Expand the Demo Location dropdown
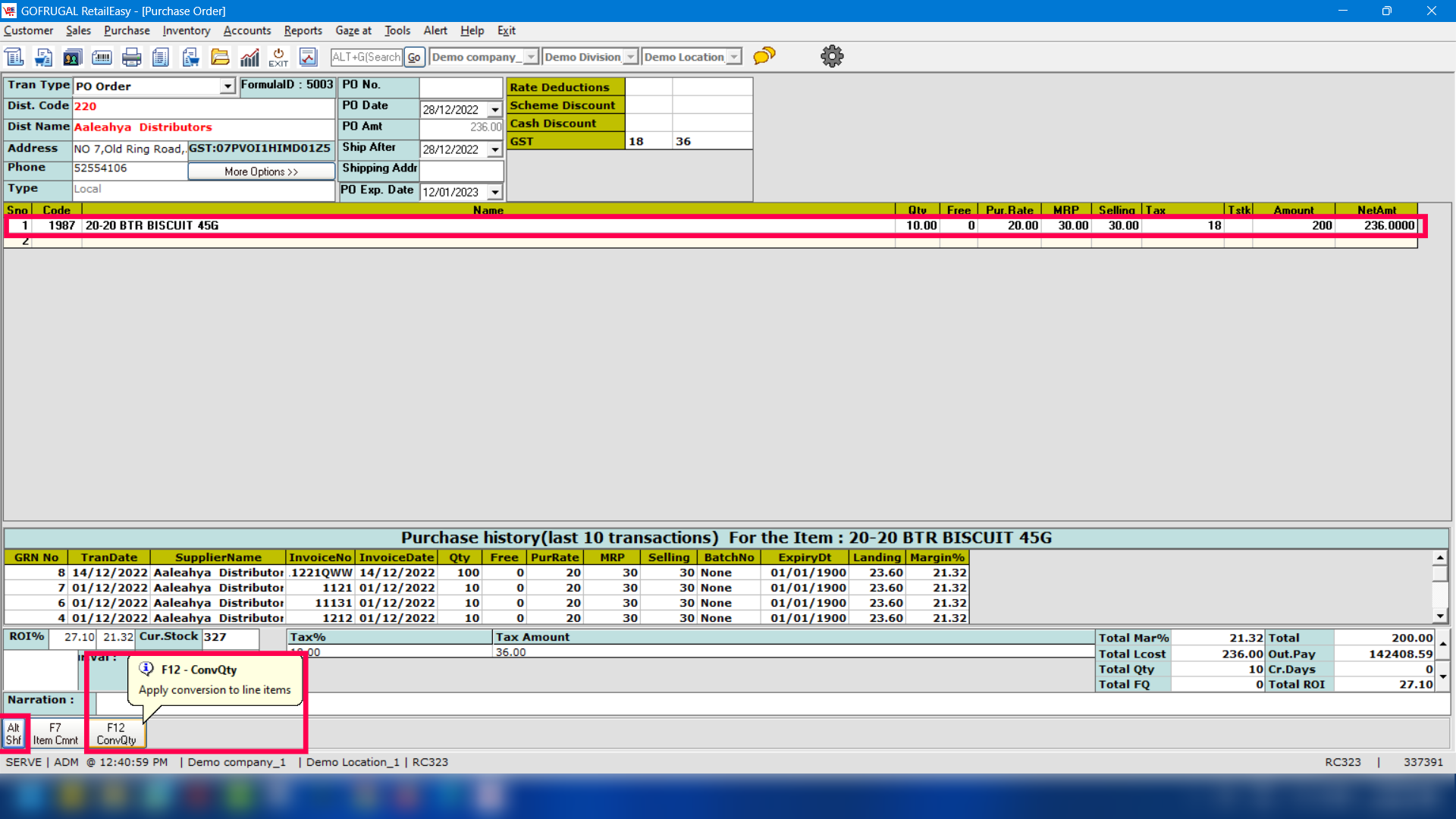Image resolution: width=1456 pixels, height=819 pixels. (733, 57)
